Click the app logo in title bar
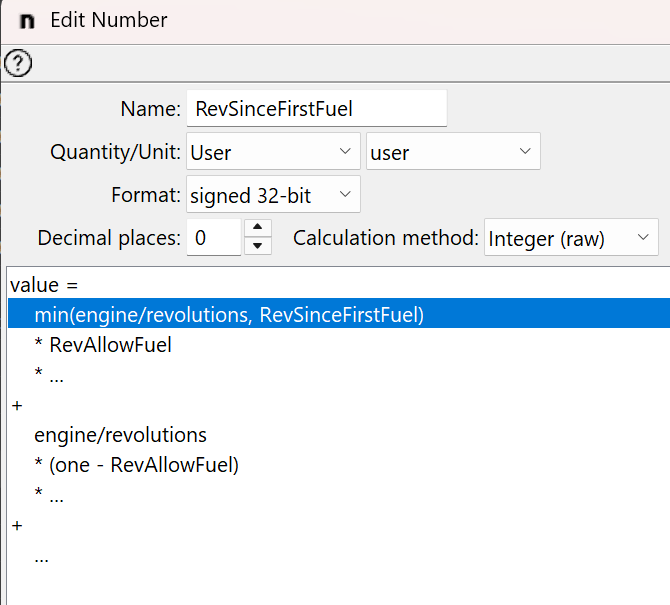670x605 pixels. (x=27, y=20)
